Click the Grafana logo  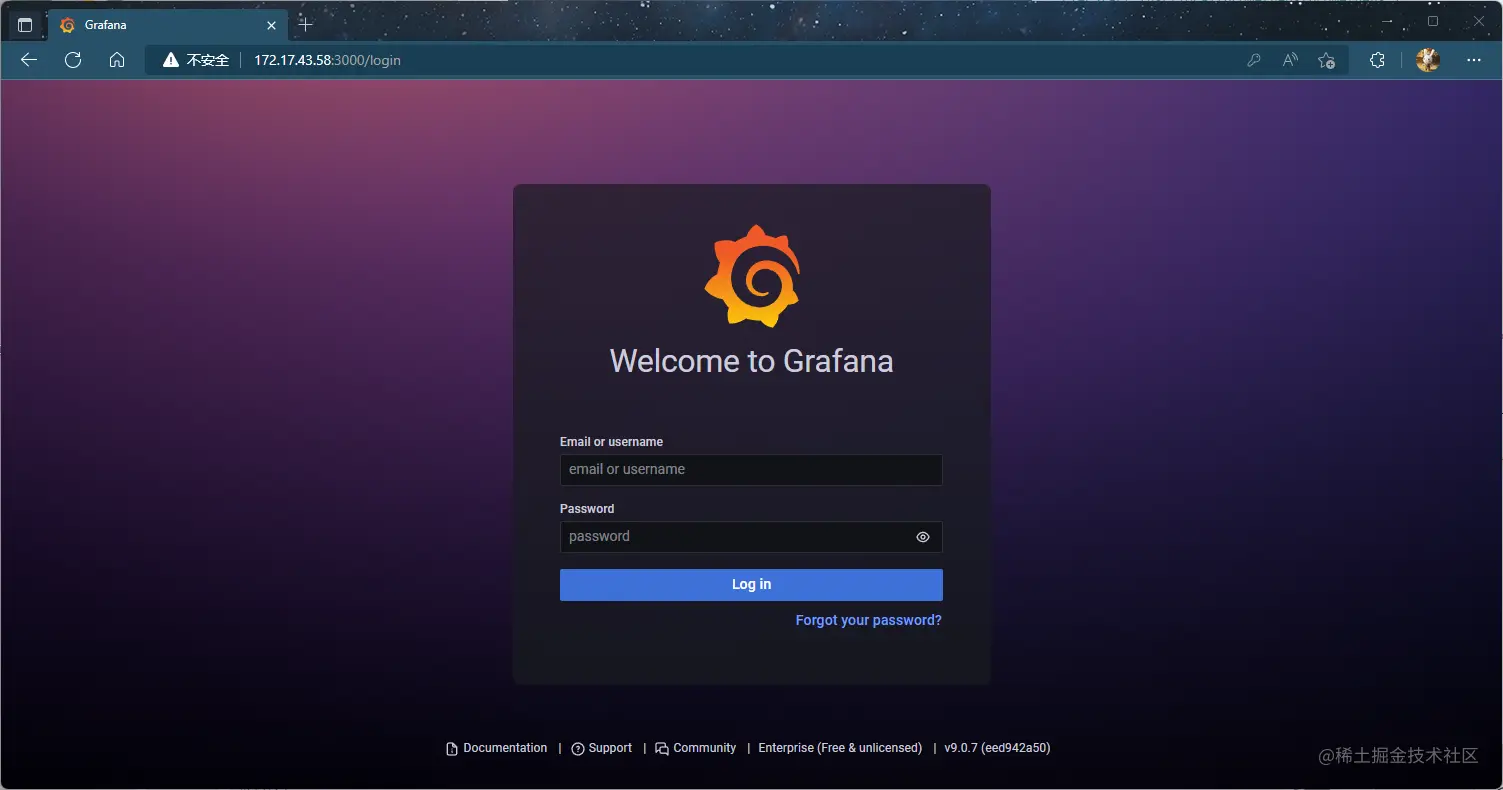click(x=752, y=276)
